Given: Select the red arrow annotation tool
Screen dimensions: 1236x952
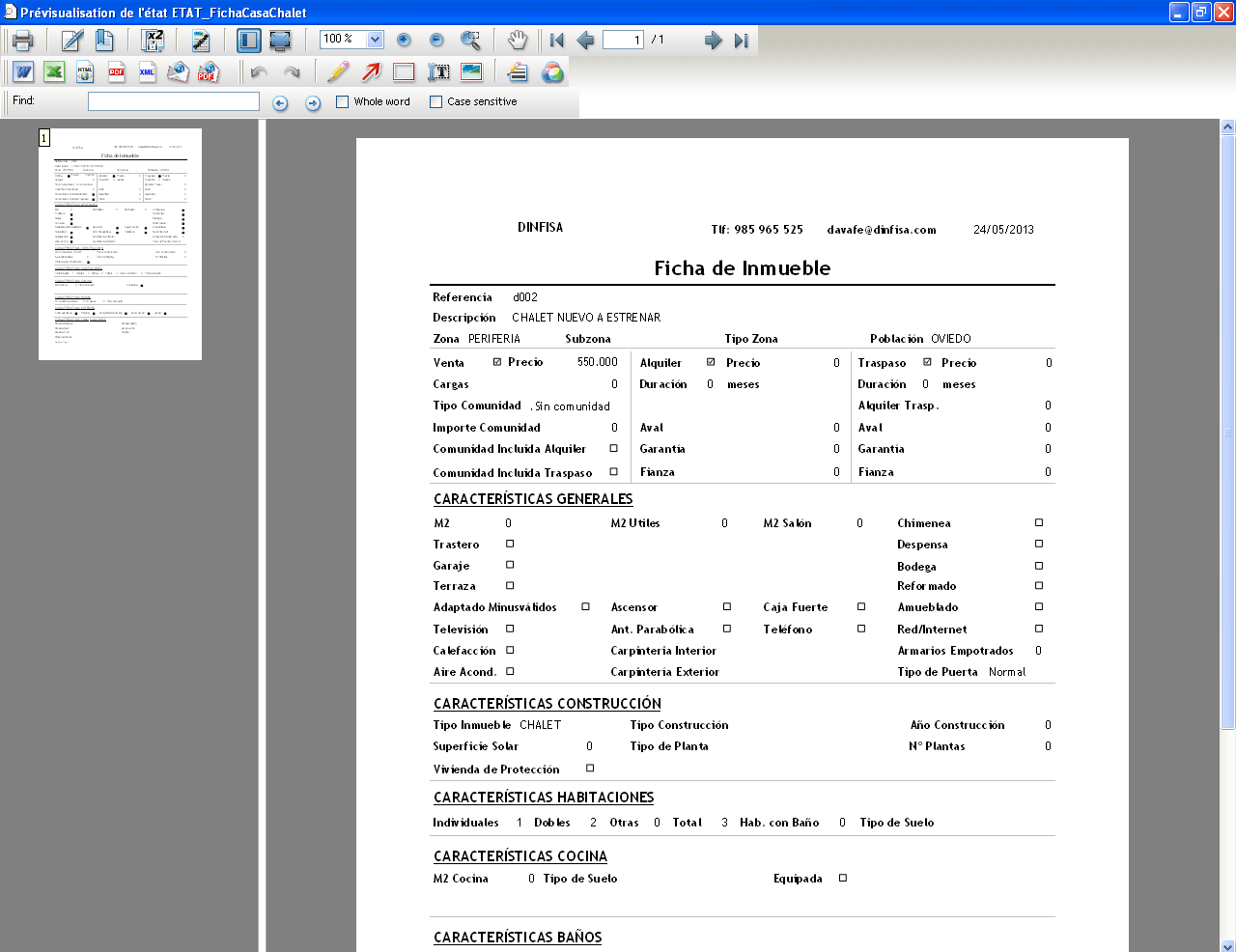Looking at the screenshot, I should [372, 72].
